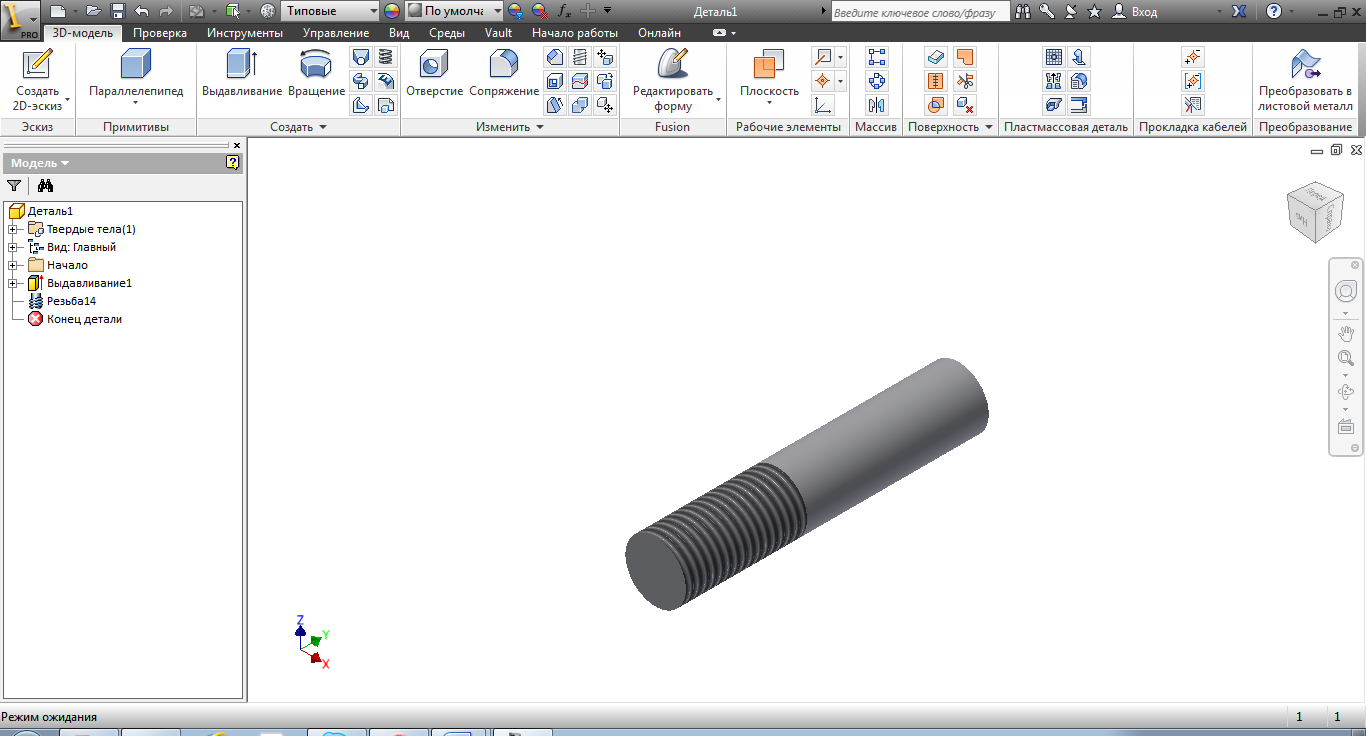The width and height of the screenshot is (1366, 736).
Task: Start the Revolve (Вращение) tool
Action: [316, 73]
